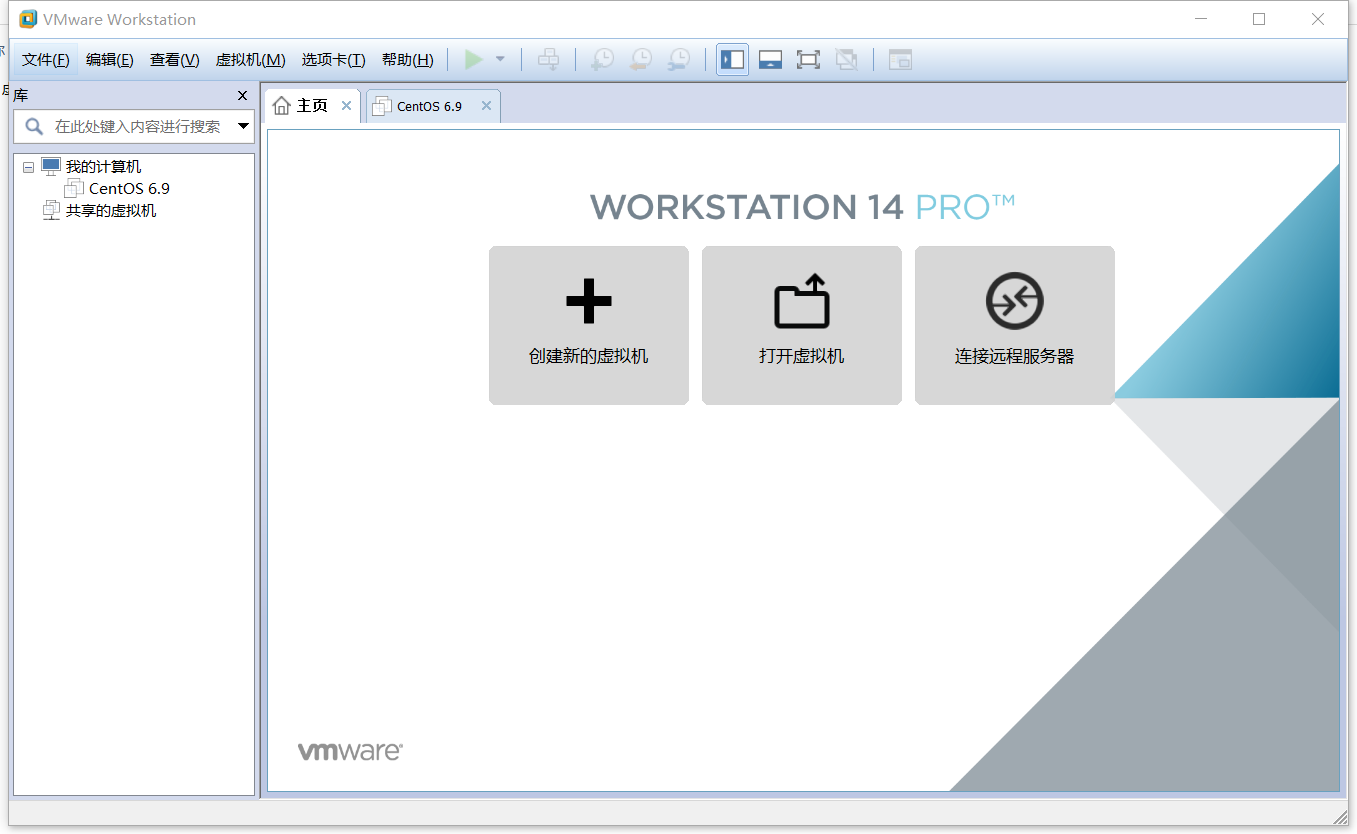
Task: Switch to the 主页 home tab
Action: coord(312,106)
